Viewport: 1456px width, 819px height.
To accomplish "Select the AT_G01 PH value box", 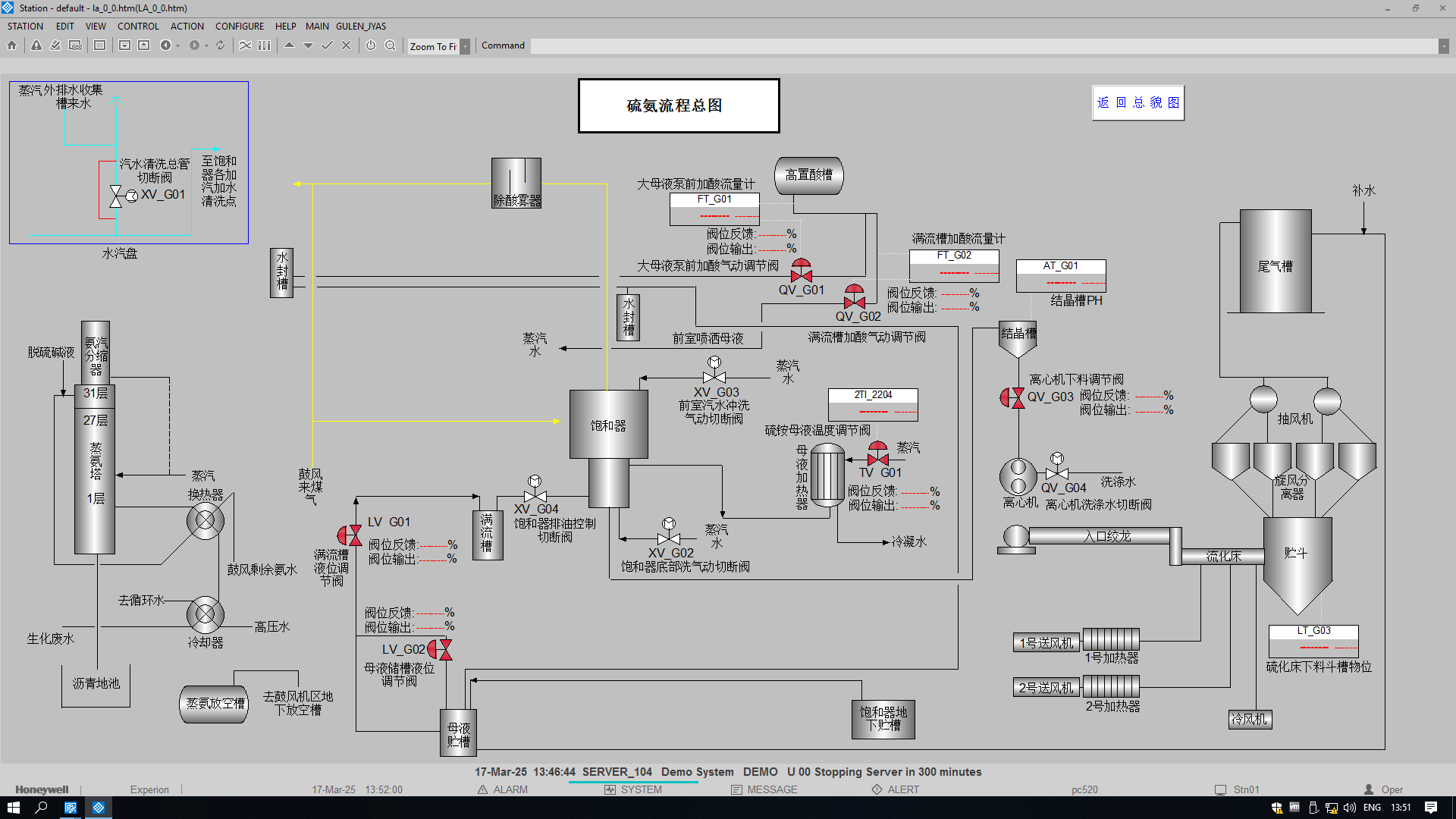I will [x=1061, y=276].
